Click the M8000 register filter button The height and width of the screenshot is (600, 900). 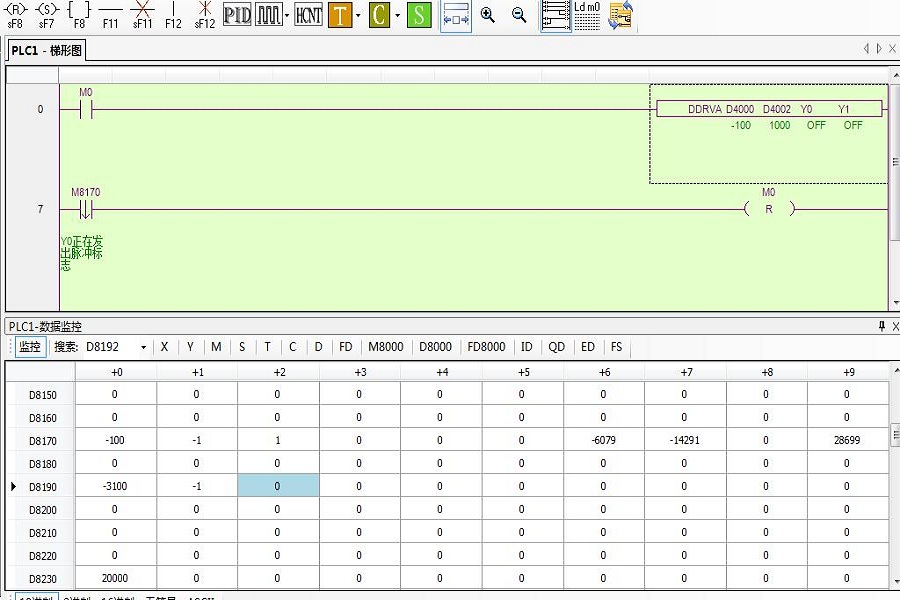pyautogui.click(x=386, y=347)
